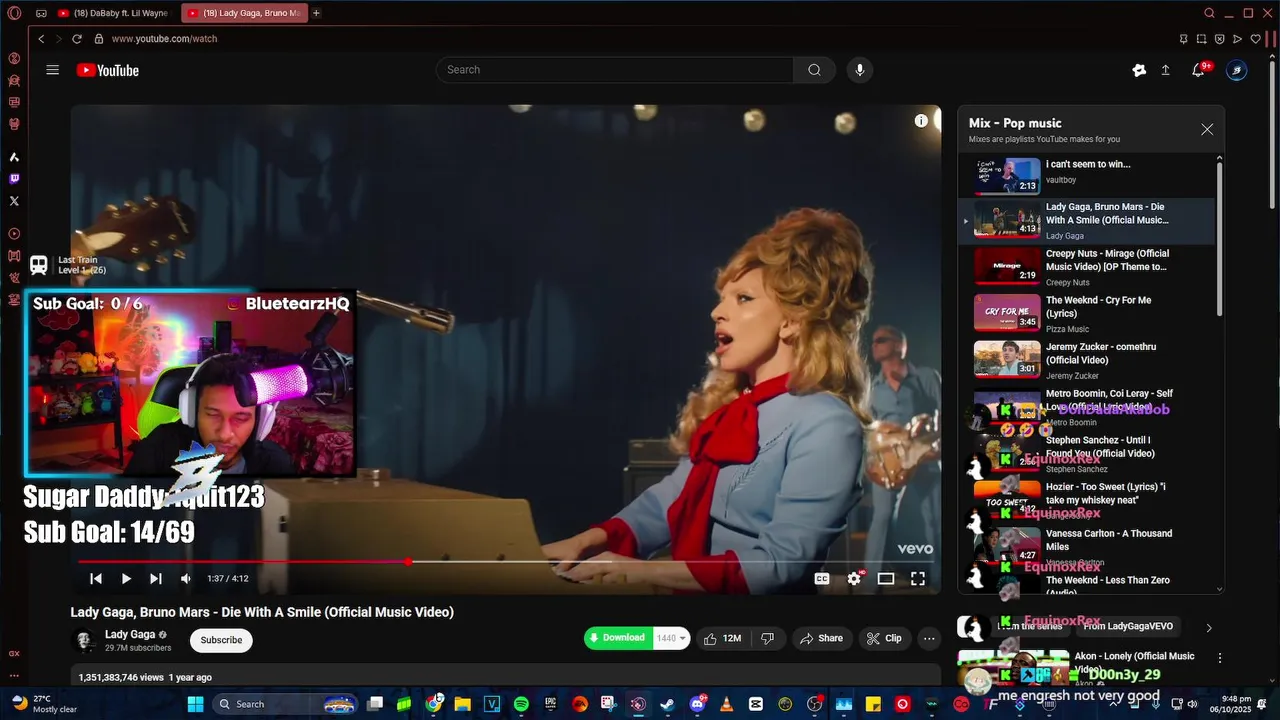1280x720 pixels.
Task: Open the notifications bell
Action: coord(1198,70)
